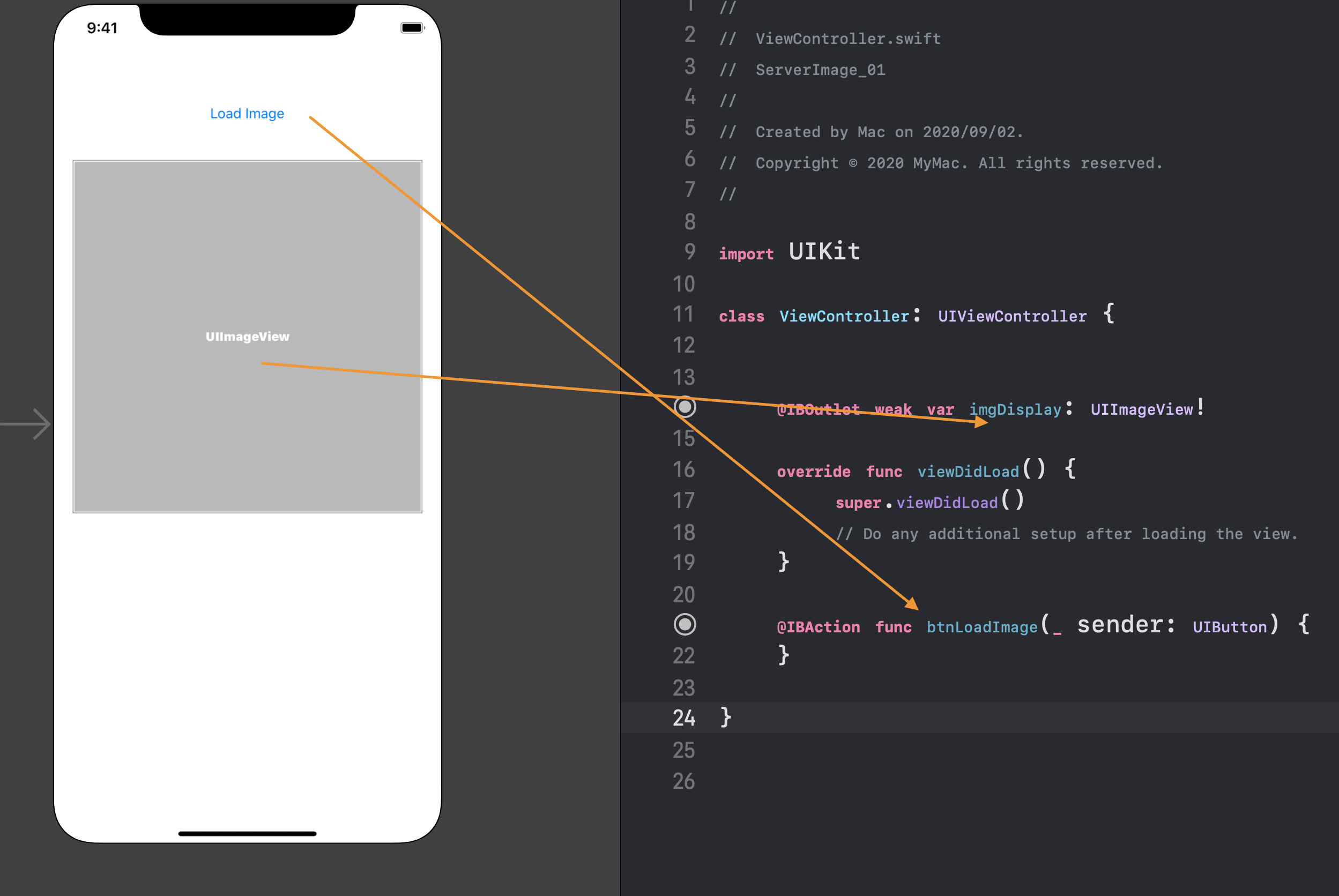Click the home indicator bar on the phone canvas
The width and height of the screenshot is (1339, 896).
(x=247, y=834)
